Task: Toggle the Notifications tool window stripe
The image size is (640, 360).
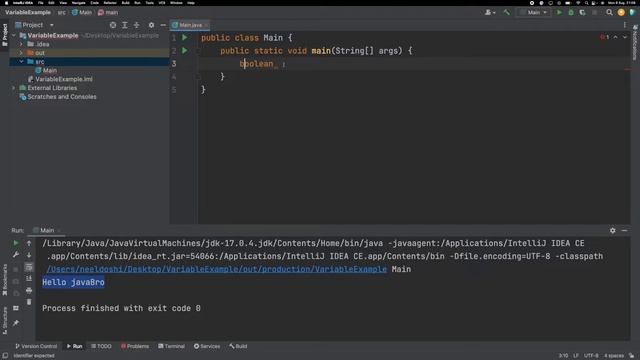Action: (x=635, y=42)
